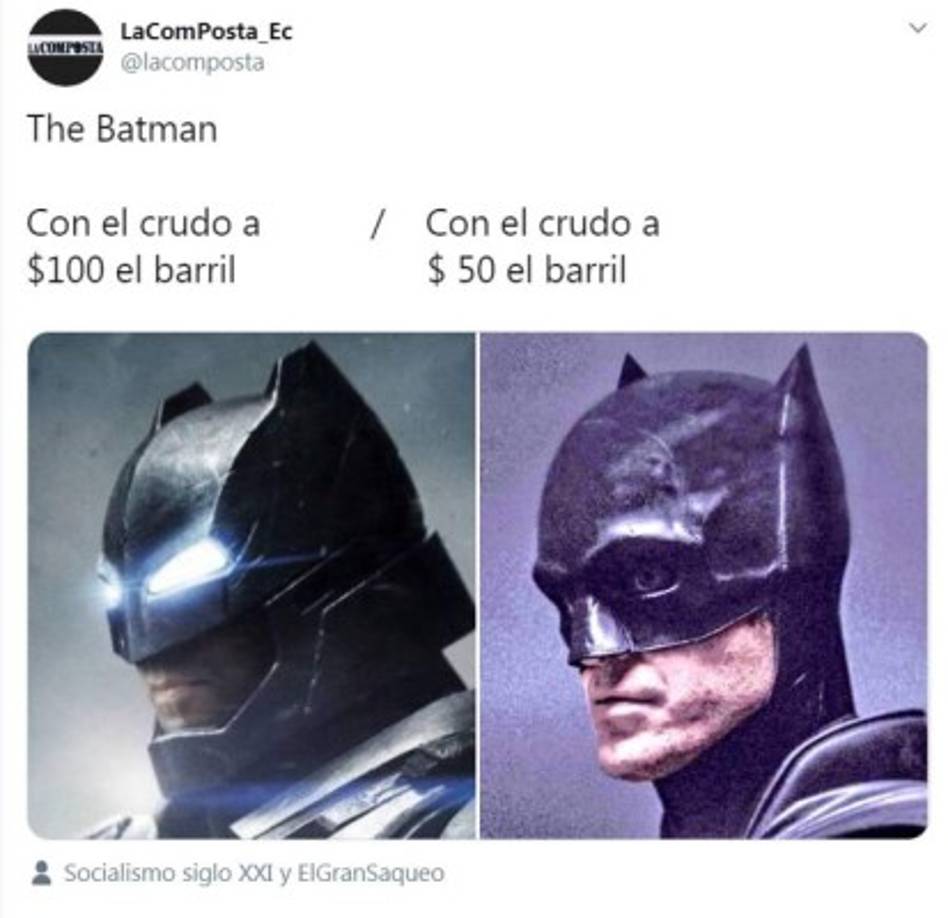This screenshot has width=948, height=918.
Task: Open the cloth-cowl Batman image on the right
Action: click(704, 585)
